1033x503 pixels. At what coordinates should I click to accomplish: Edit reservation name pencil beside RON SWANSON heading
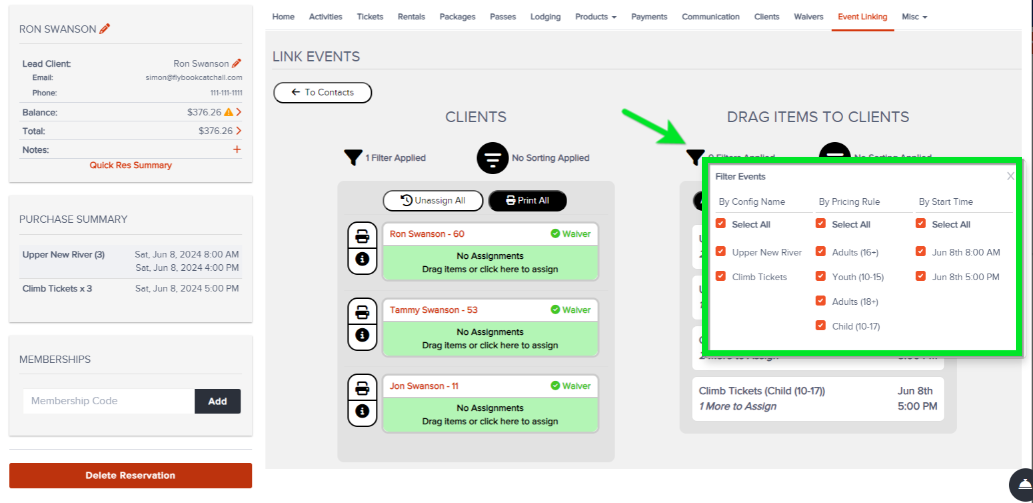click(105, 29)
